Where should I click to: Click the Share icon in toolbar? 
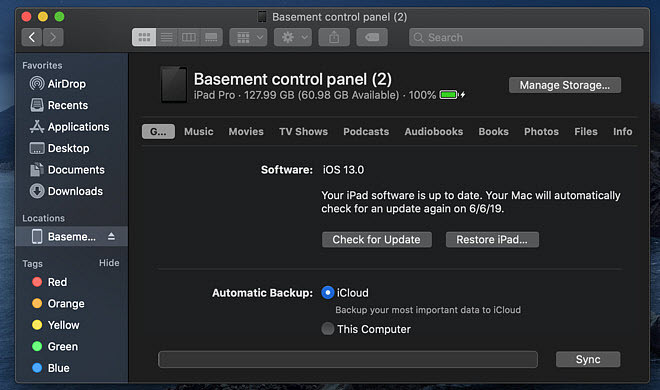pos(334,37)
